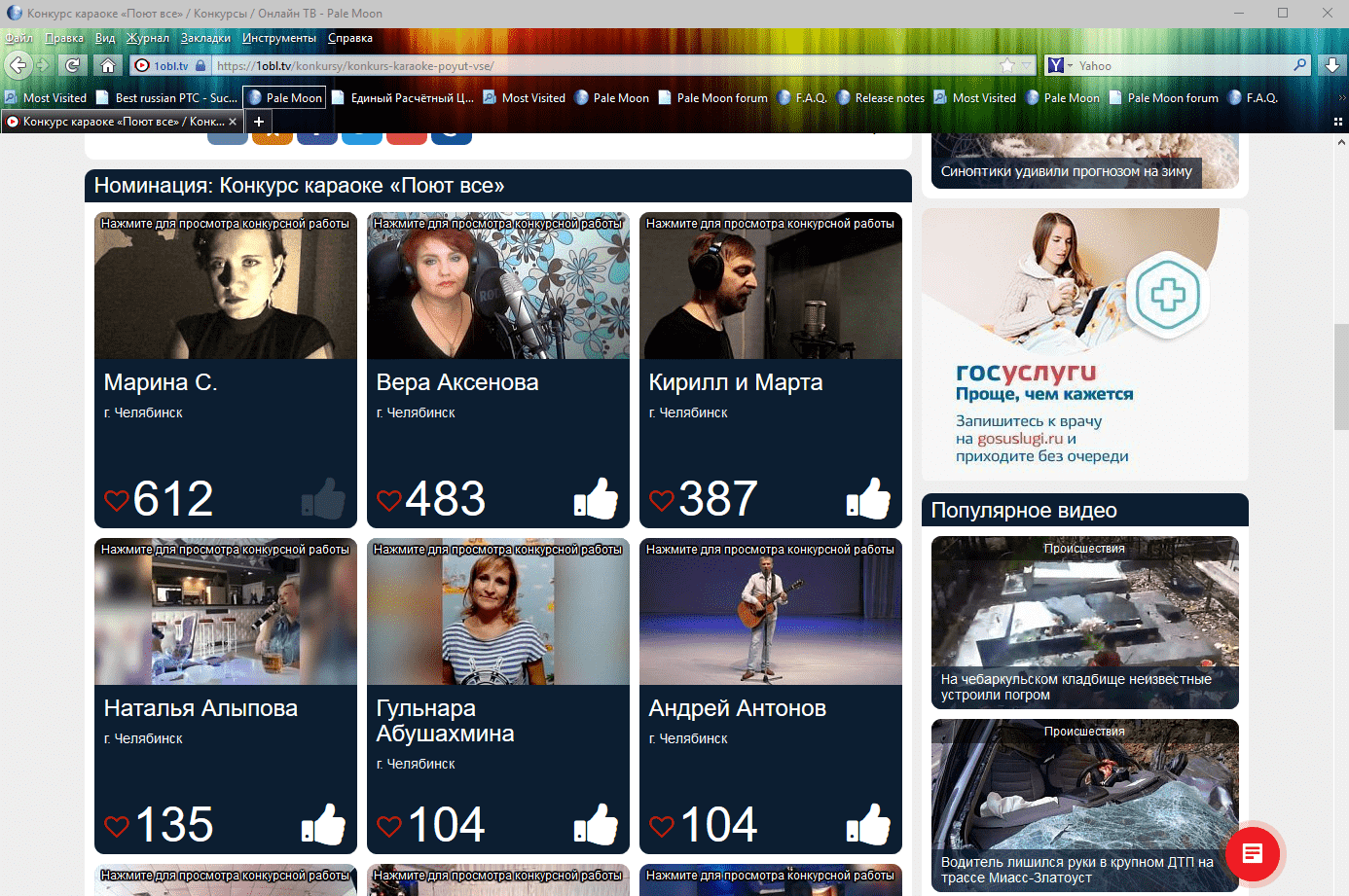Give a thumbs-up to Кирилл и Марта
Screen dimensions: 1349x896
(x=869, y=497)
